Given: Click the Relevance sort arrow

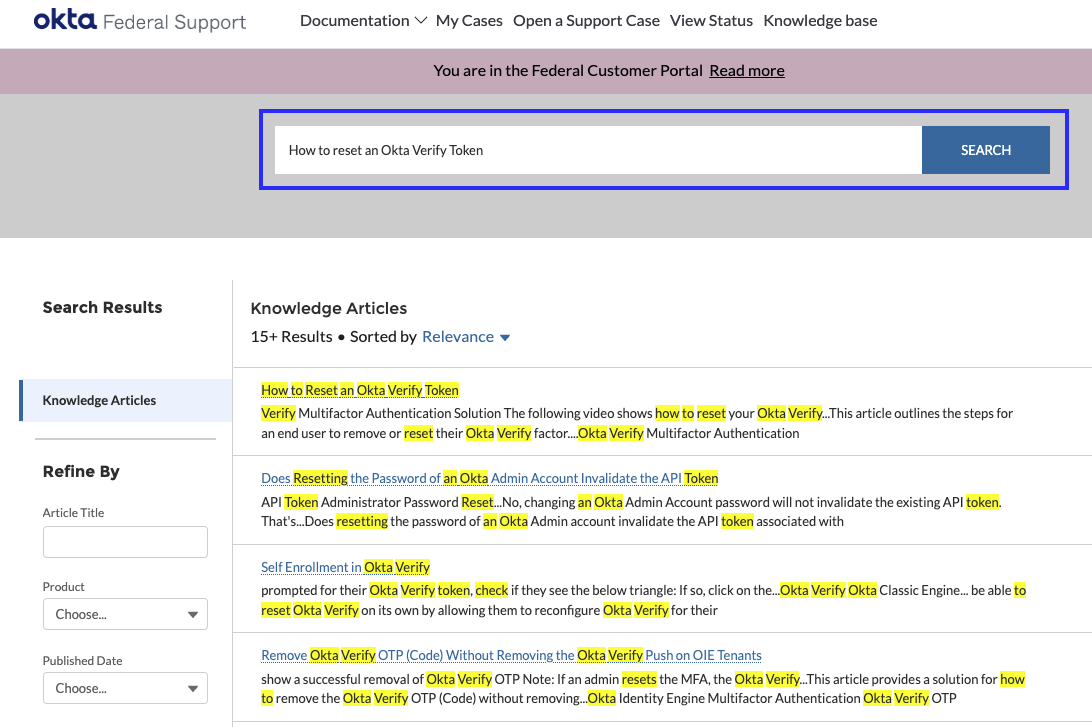Looking at the screenshot, I should click(x=504, y=337).
